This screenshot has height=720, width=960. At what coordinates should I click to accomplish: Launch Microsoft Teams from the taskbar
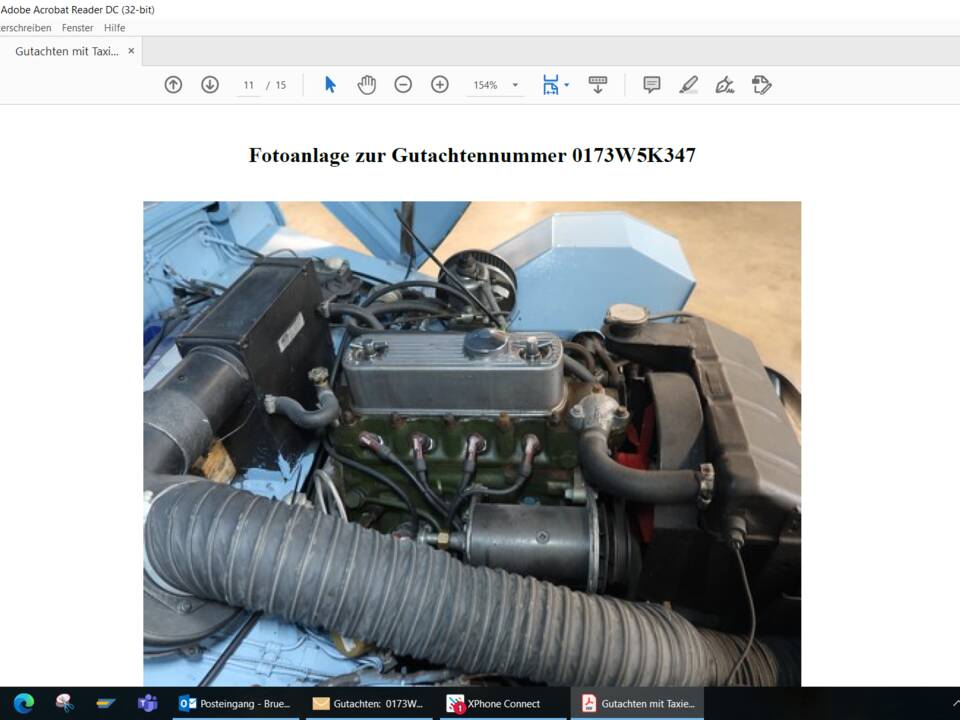(x=148, y=703)
